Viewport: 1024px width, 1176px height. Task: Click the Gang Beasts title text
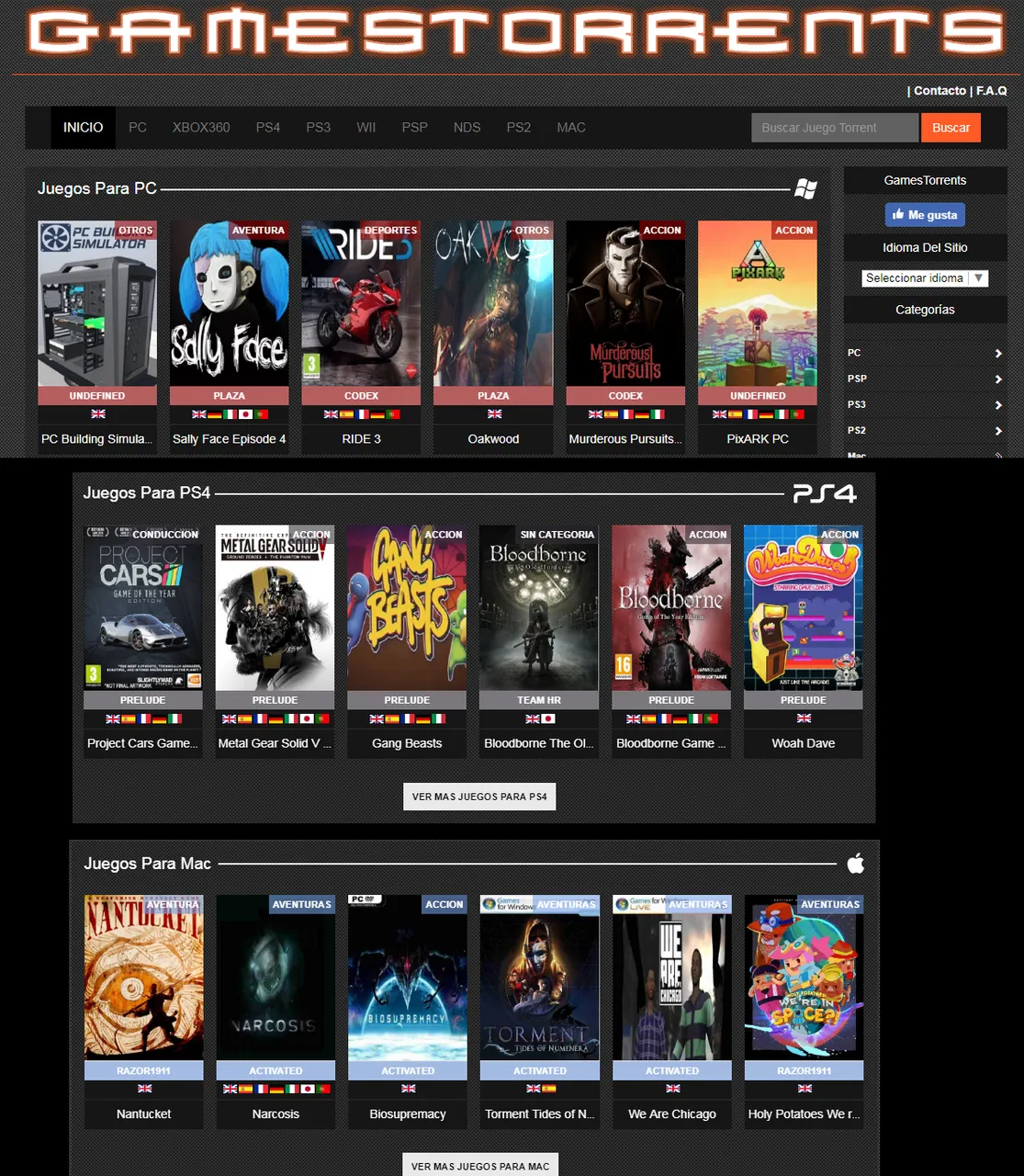pos(407,743)
